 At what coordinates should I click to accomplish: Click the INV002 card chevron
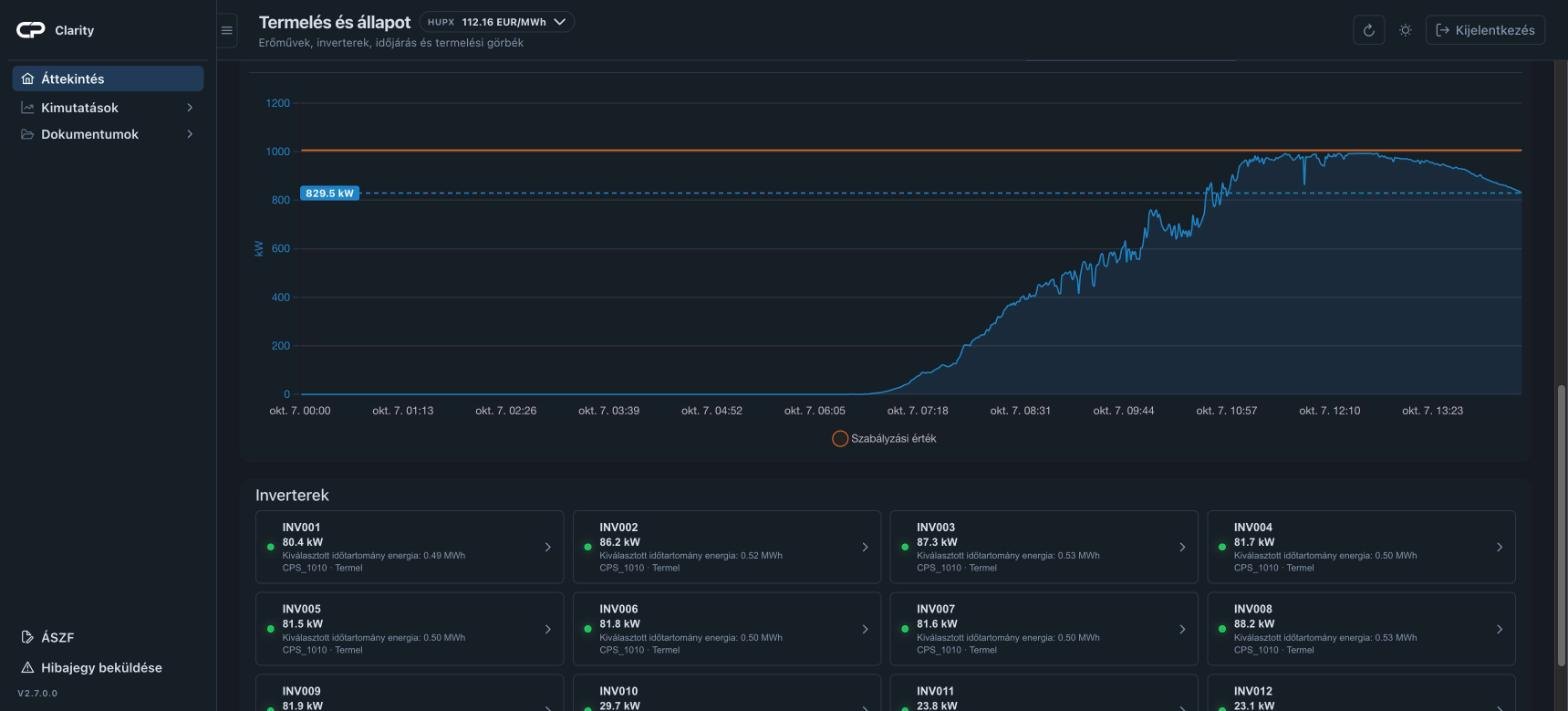pyautogui.click(x=865, y=547)
